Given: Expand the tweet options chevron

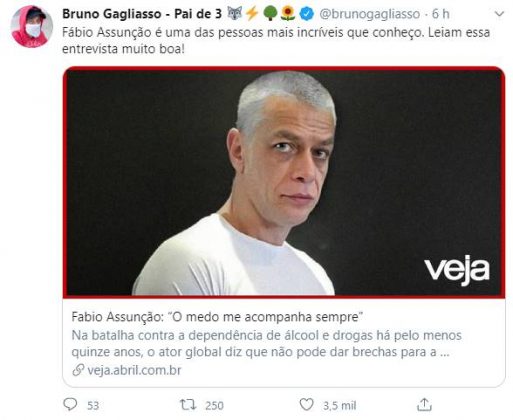Looking at the screenshot, I should [499, 14].
